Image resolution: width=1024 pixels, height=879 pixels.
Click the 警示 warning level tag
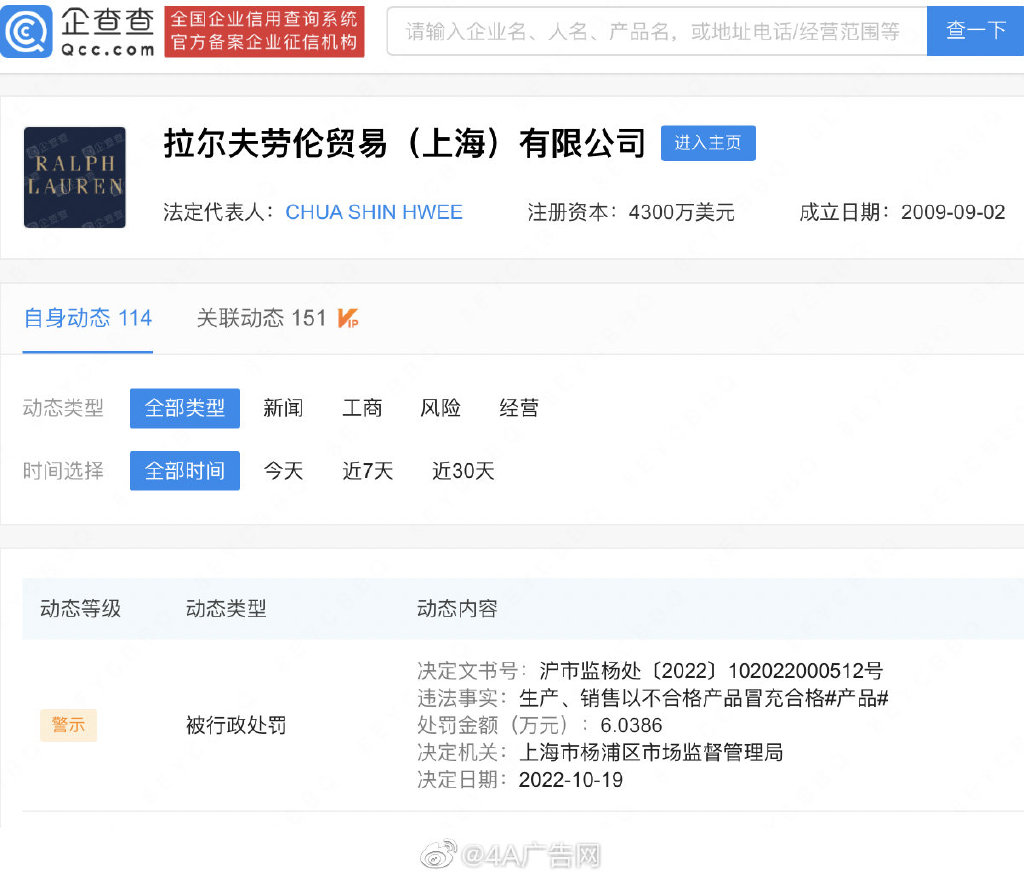click(69, 725)
